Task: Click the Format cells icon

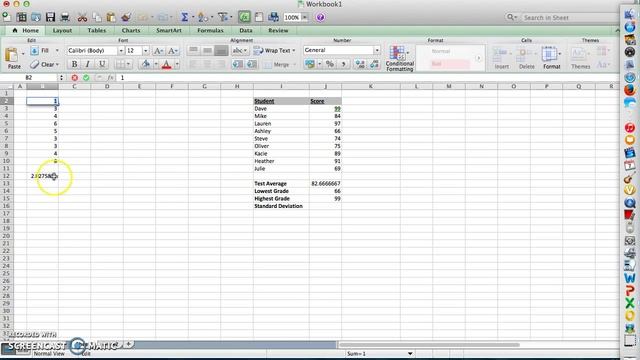Action: click(x=551, y=58)
